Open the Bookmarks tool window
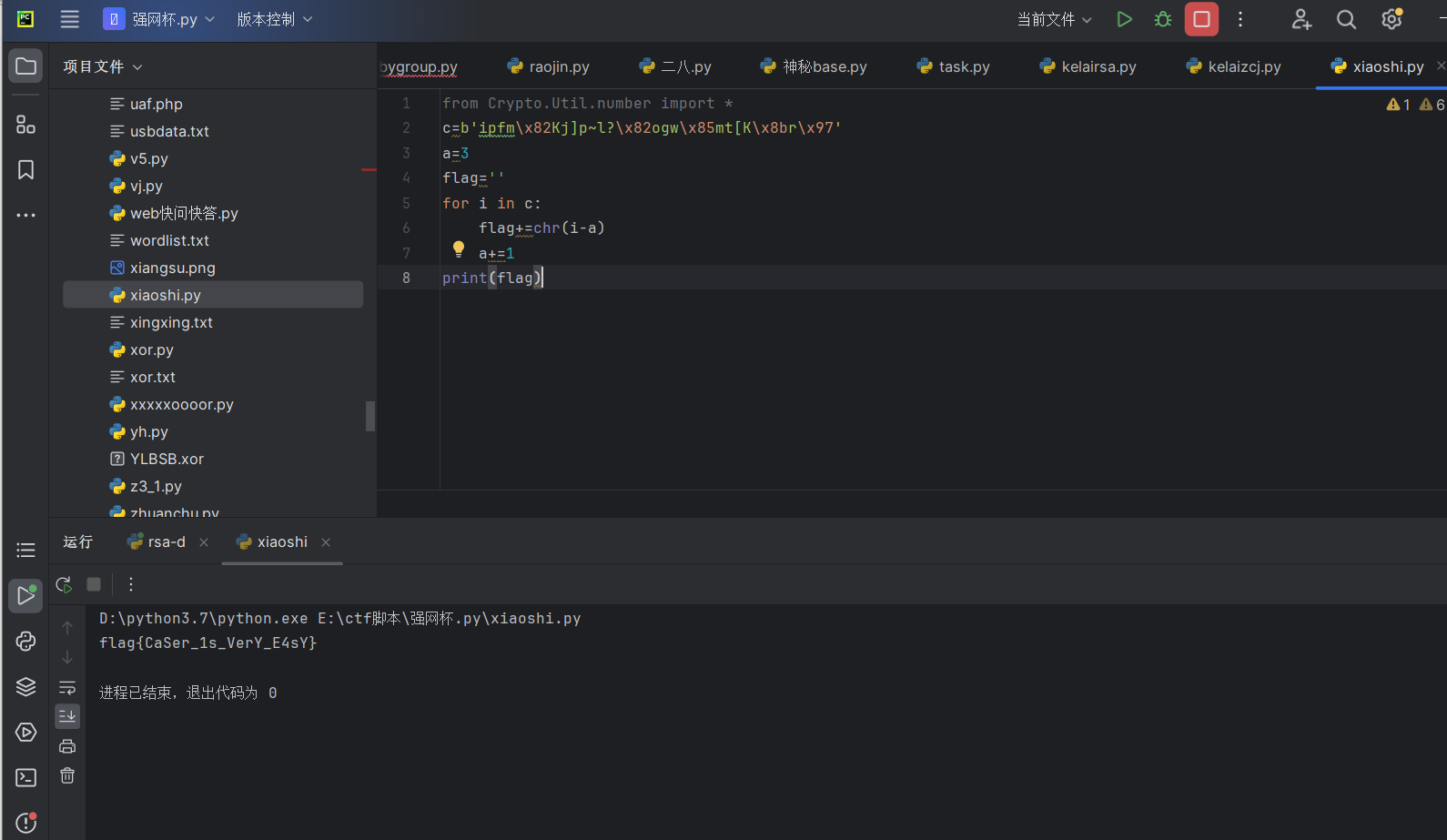This screenshot has height=840, width=1447. coord(25,169)
